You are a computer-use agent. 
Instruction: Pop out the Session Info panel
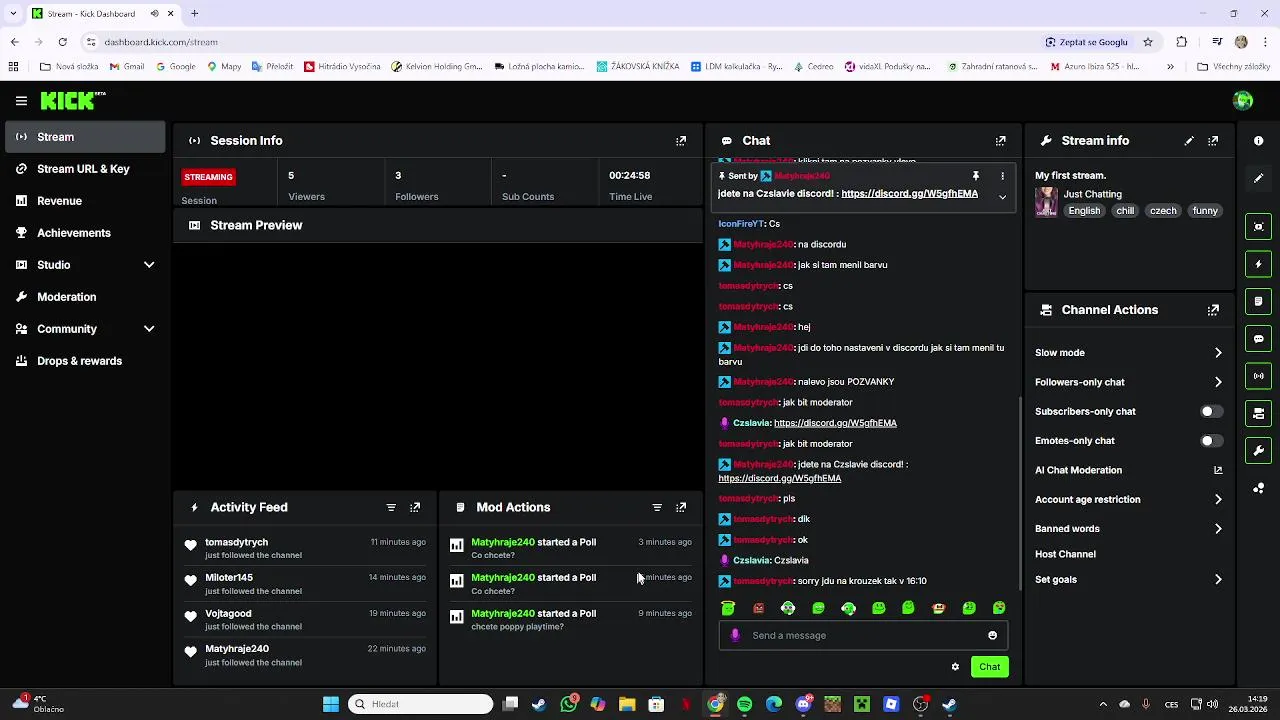681,141
